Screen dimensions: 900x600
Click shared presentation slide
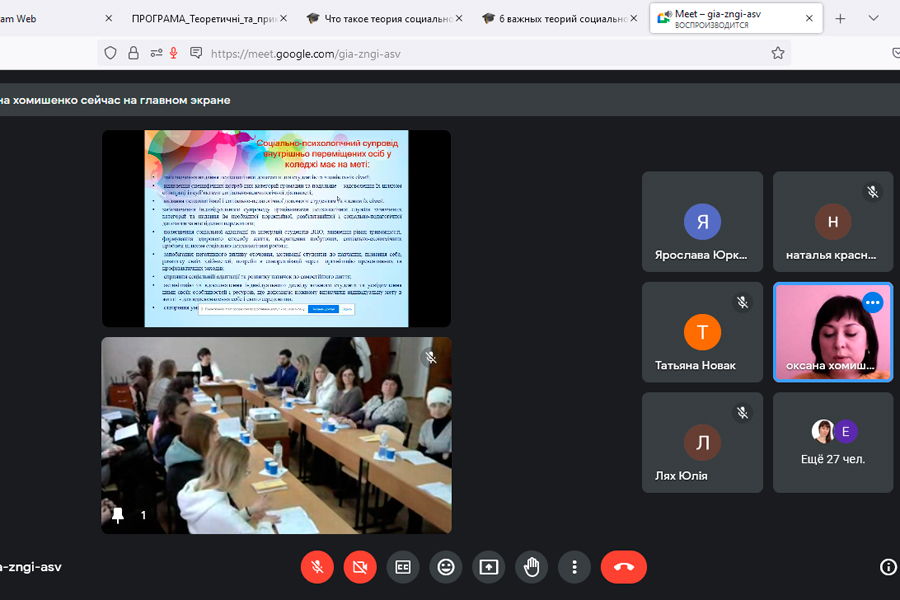point(276,229)
